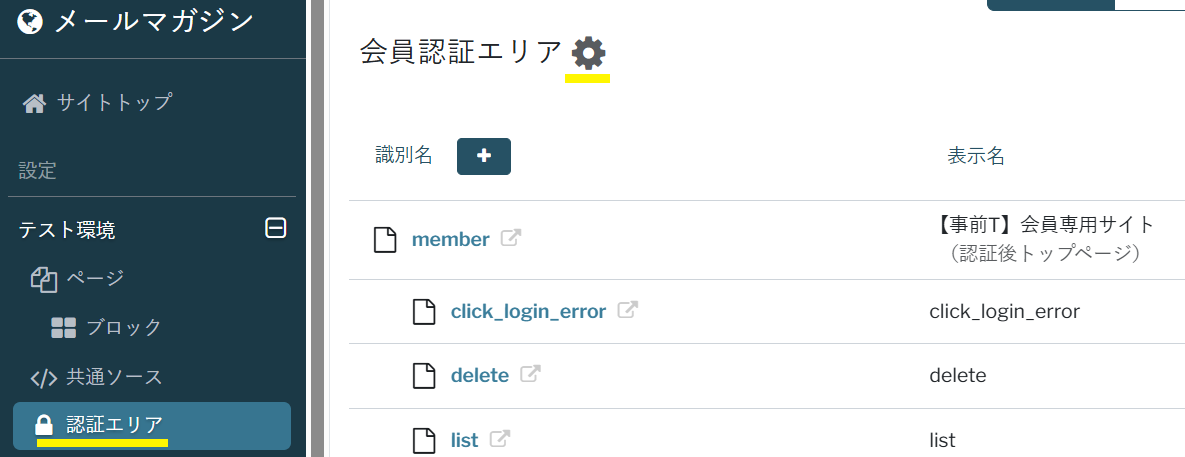Open ページ in the sidebar
Viewport: 1185px width, 457px height.
pyautogui.click(x=95, y=277)
